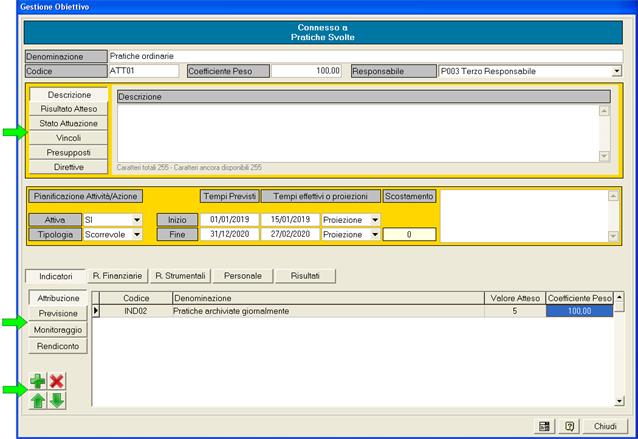Move indicator up with green up arrow

click(36, 402)
